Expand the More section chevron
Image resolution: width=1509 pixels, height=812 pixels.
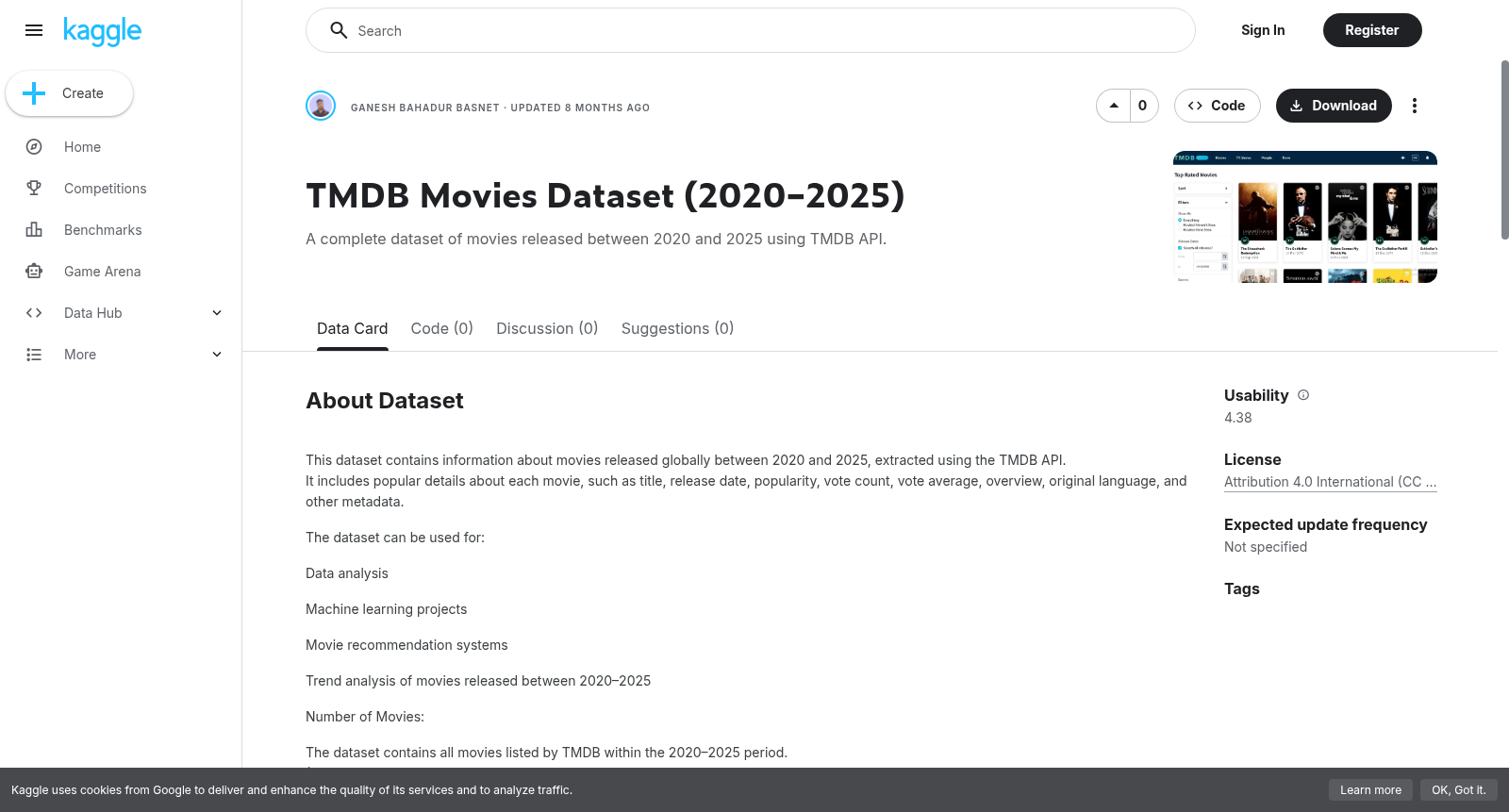click(x=217, y=355)
